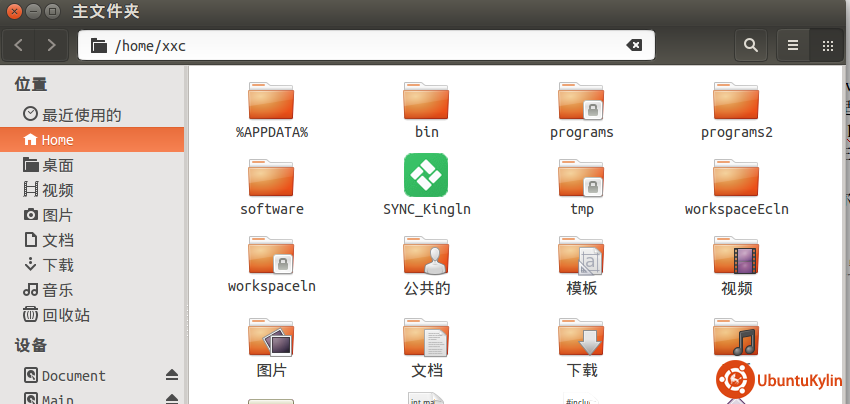This screenshot has width=850, height=404.
Task: Eject the Document volume
Action: (x=171, y=375)
